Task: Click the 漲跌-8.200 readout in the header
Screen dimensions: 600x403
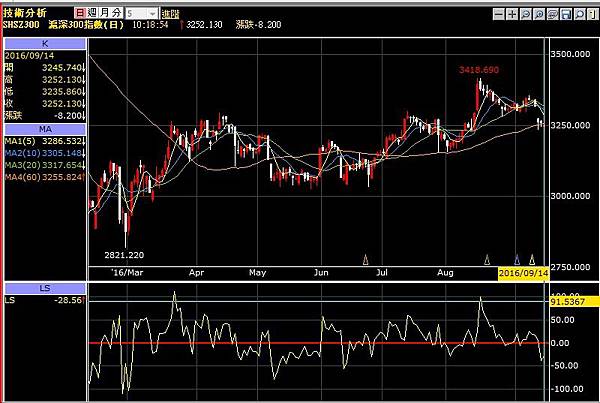Action: click(259, 25)
